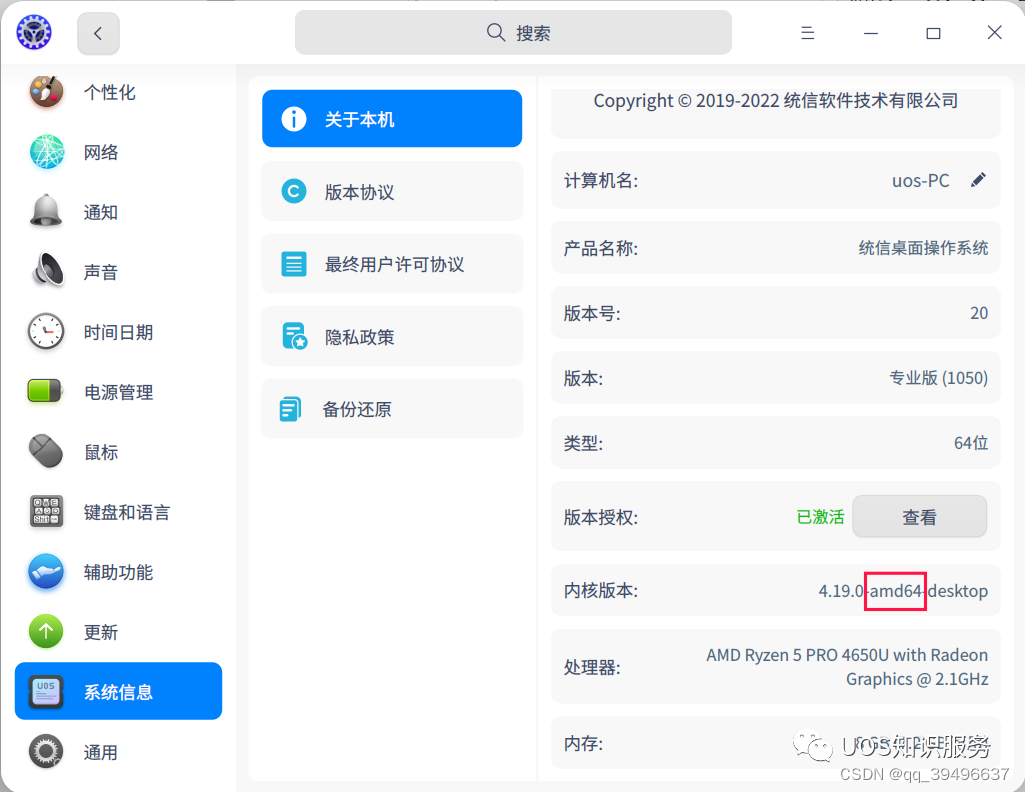
Task: Open the 隐私政策 page
Action: pyautogui.click(x=391, y=336)
